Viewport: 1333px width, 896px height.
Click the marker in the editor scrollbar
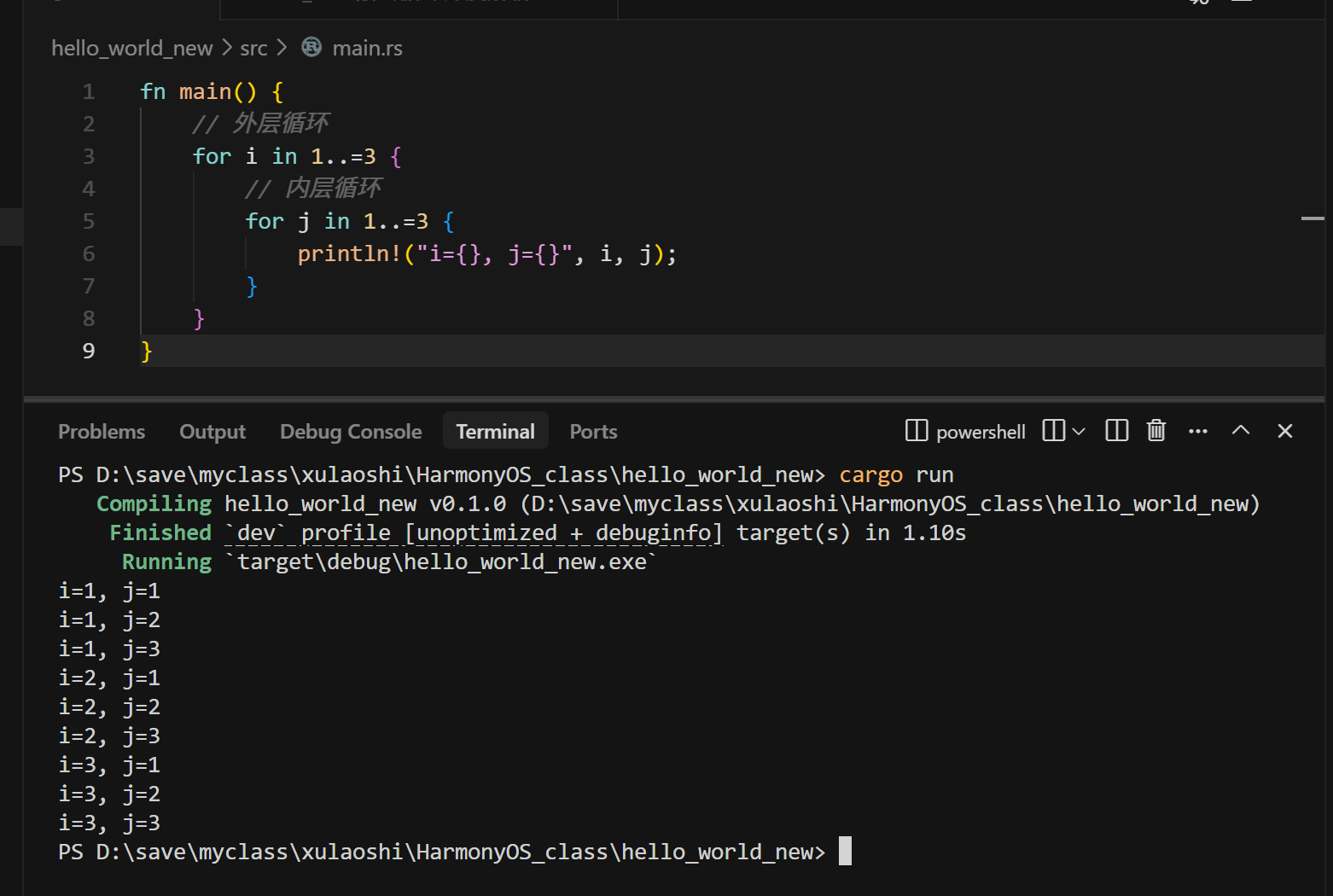[1312, 219]
